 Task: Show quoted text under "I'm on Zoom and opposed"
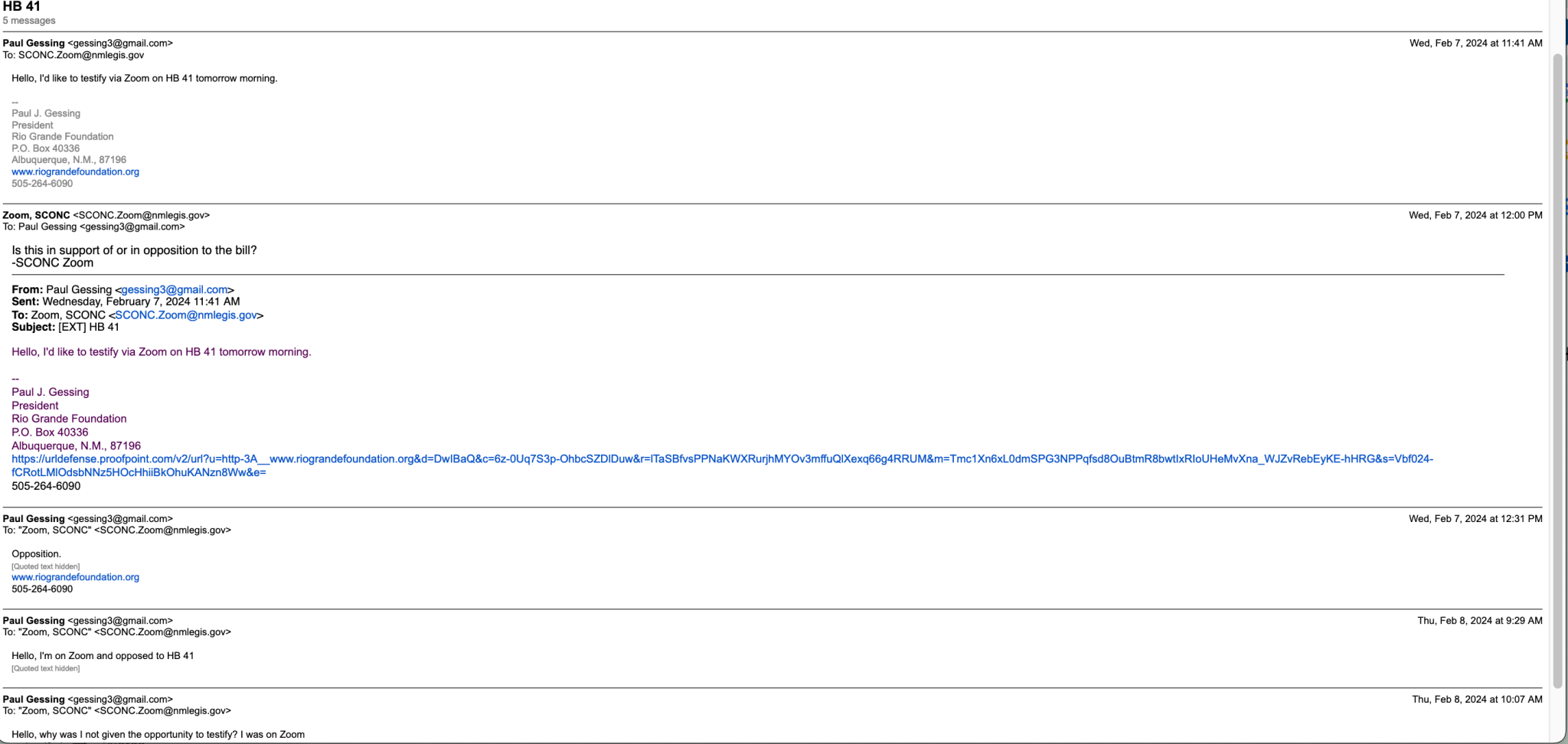[x=45, y=668]
